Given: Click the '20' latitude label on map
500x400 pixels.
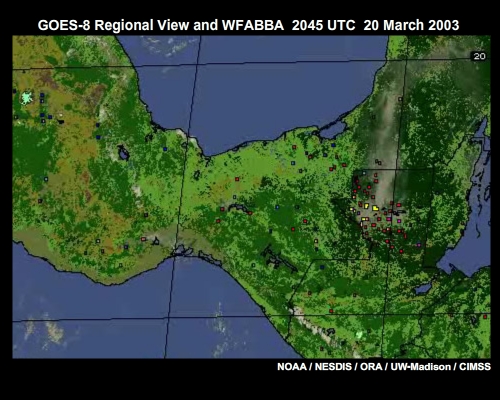Looking at the screenshot, I should point(479,56).
